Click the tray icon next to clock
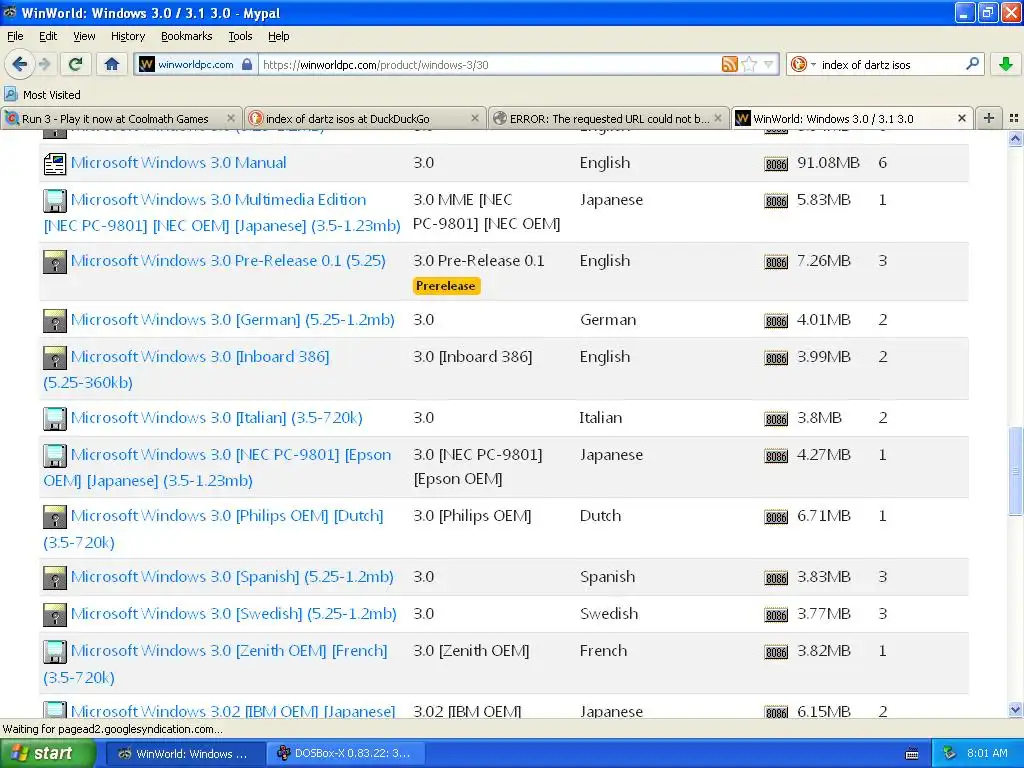 pos(949,753)
